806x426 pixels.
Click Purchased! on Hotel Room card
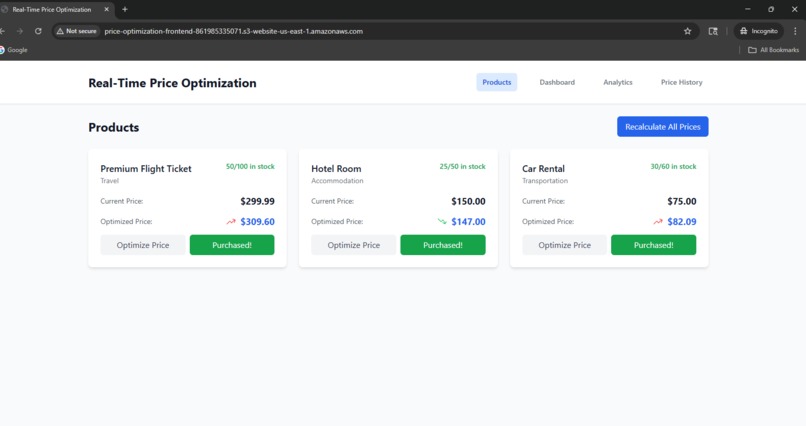pyautogui.click(x=443, y=245)
